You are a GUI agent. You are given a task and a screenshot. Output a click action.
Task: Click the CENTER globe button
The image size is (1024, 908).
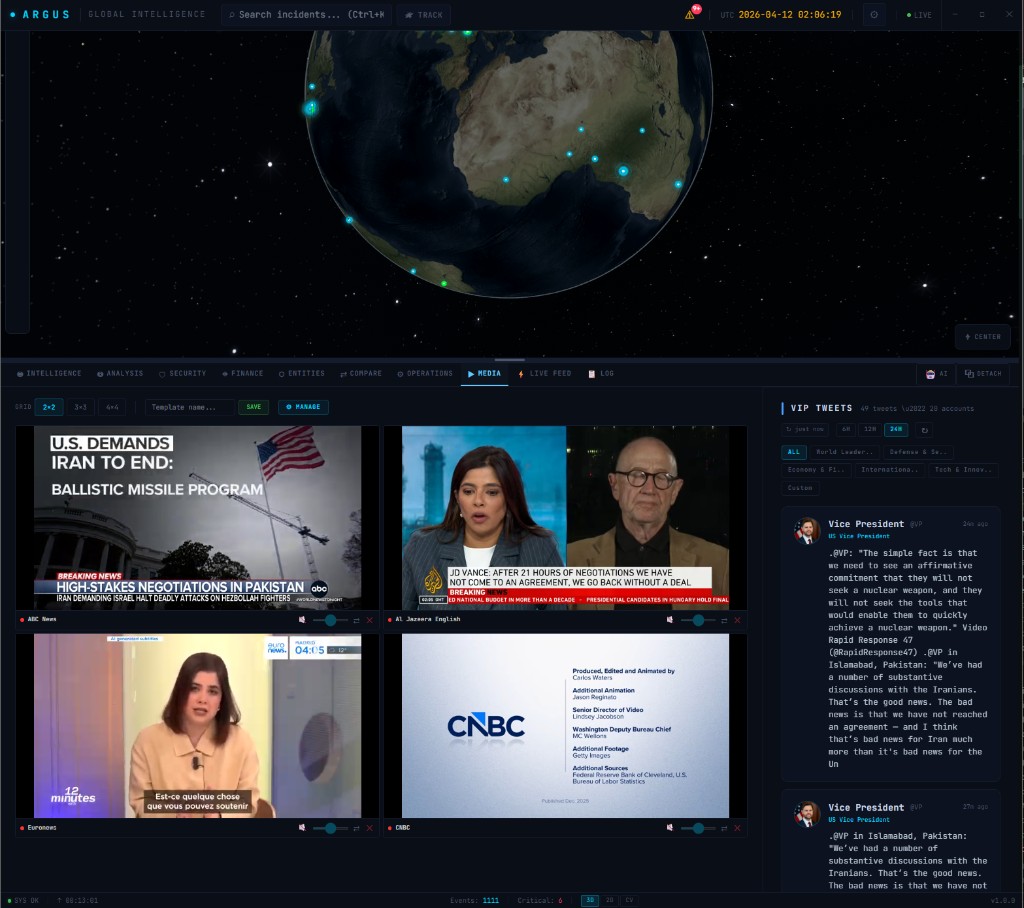coord(983,336)
